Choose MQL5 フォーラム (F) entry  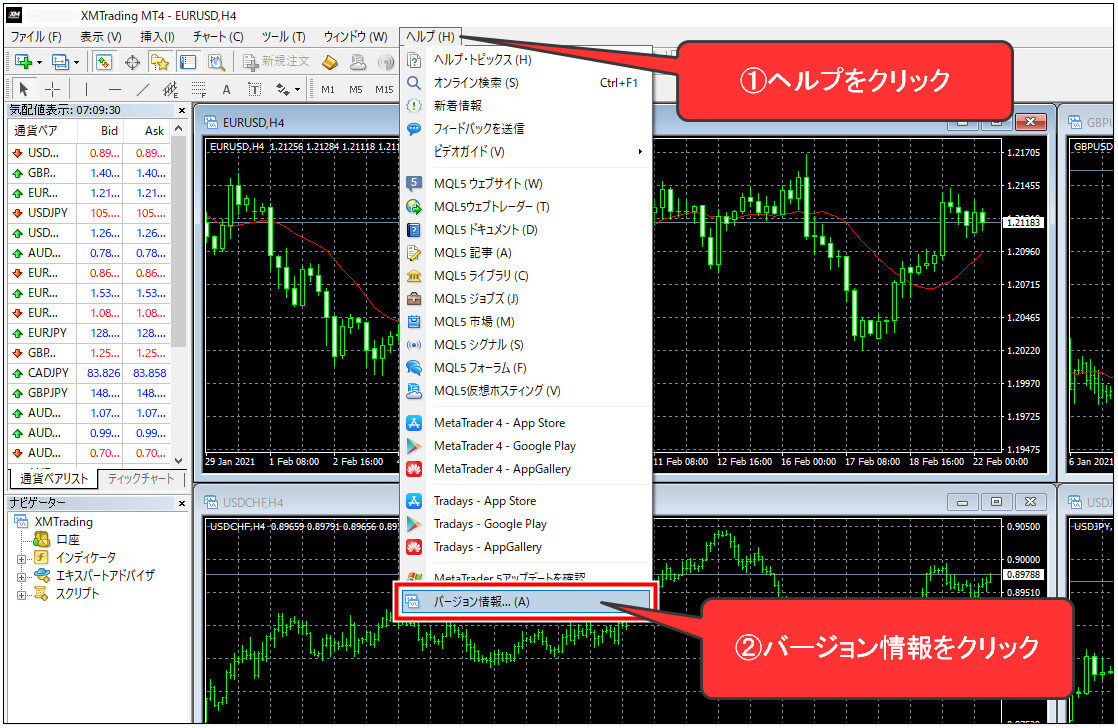pos(526,368)
